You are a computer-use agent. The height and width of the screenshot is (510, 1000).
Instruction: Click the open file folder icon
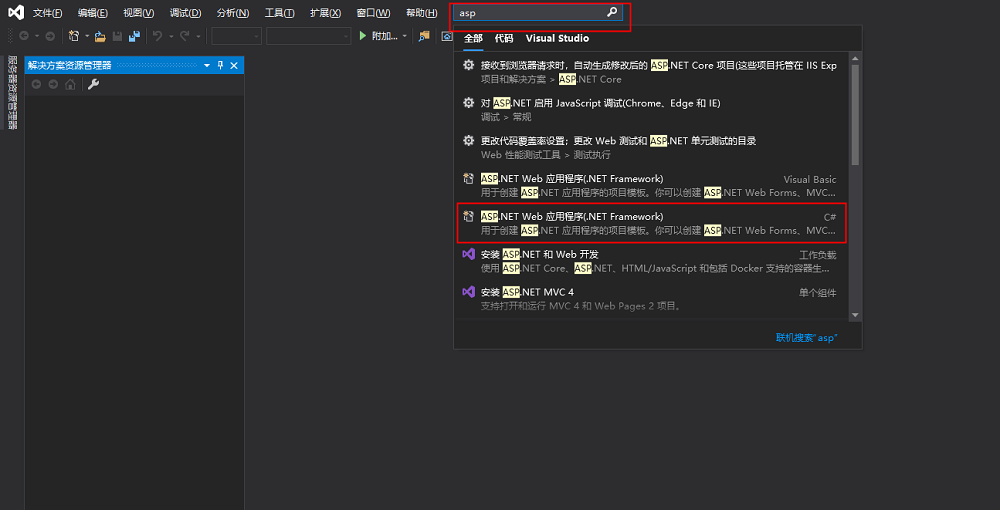99,36
